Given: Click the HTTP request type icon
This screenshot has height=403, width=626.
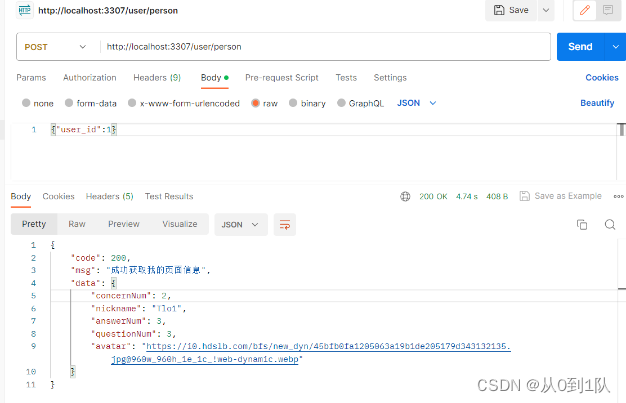Looking at the screenshot, I should pyautogui.click(x=24, y=10).
